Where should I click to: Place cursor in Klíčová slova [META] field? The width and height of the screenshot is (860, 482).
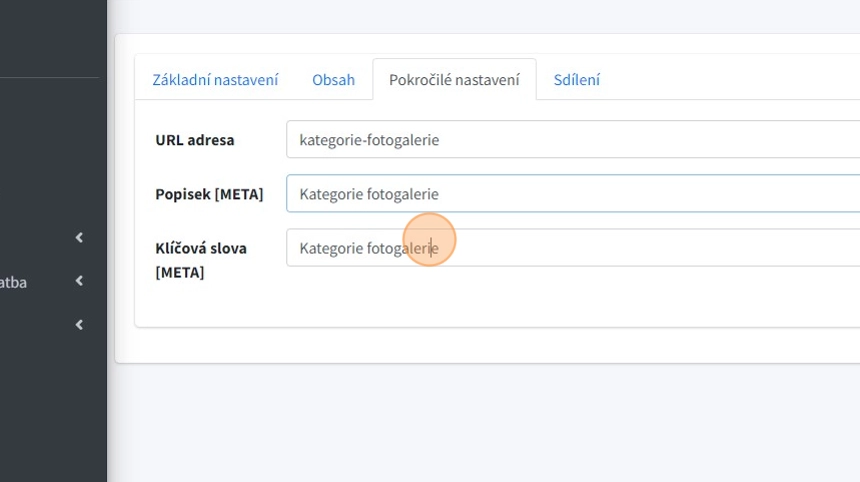point(600,248)
